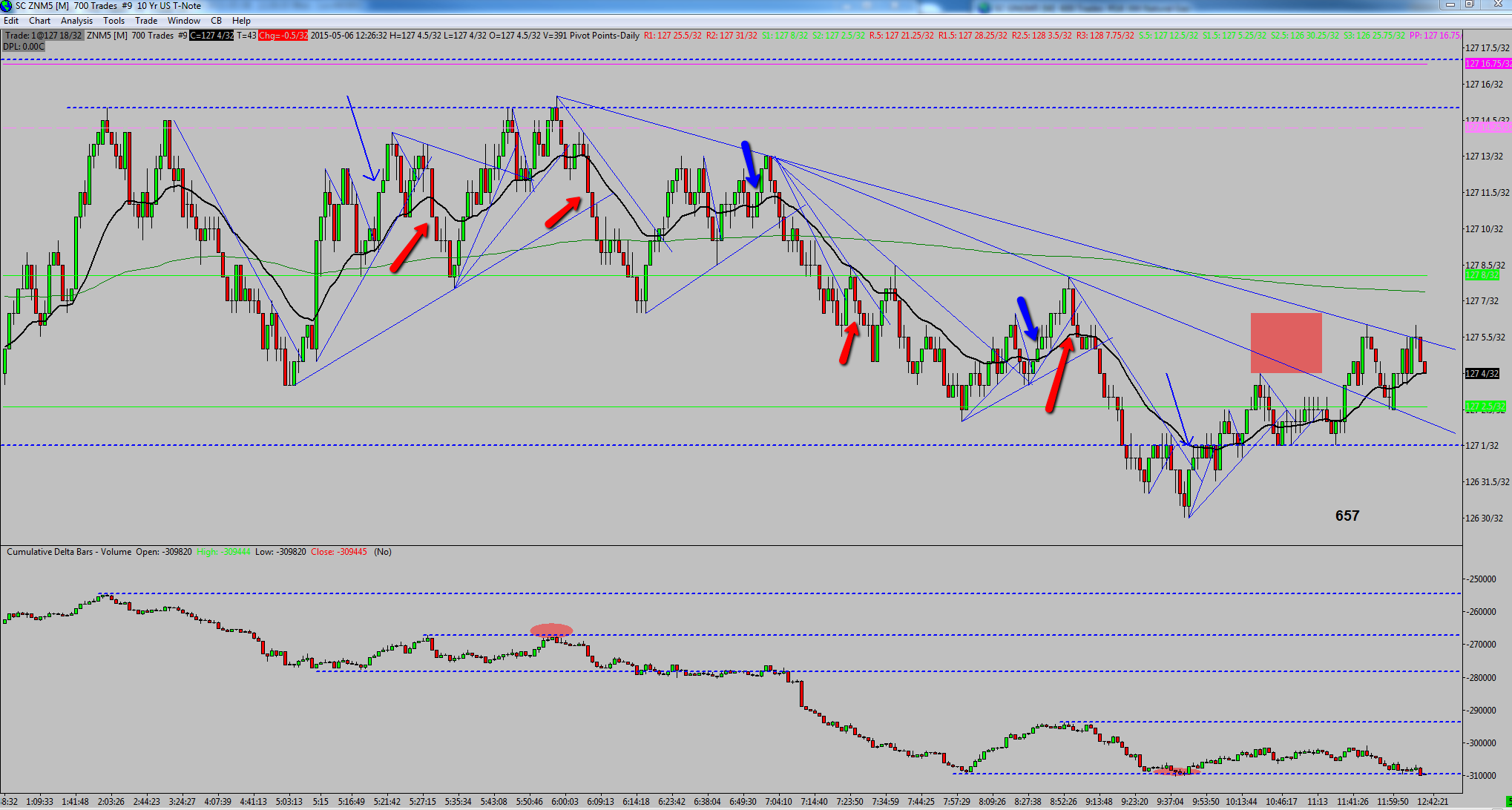The height and width of the screenshot is (810, 1512).
Task: Click the 'R2: 127 31/32' pivot value
Action: click(732, 35)
